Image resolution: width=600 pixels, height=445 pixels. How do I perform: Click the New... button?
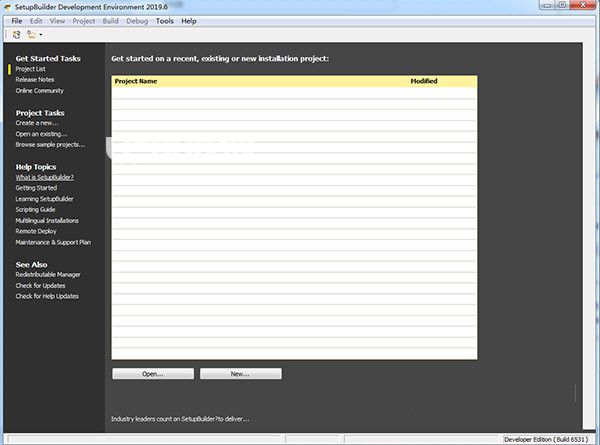tap(241, 374)
